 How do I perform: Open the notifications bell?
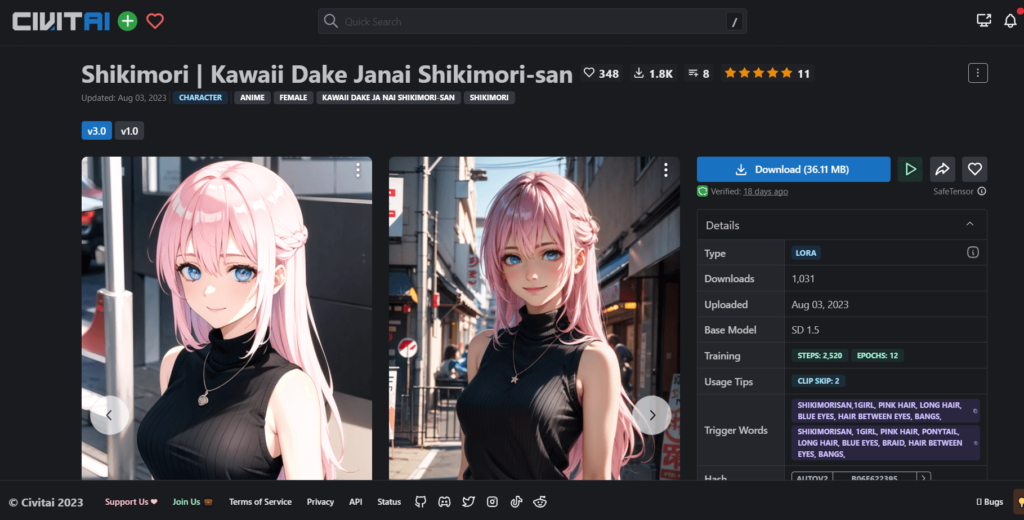pyautogui.click(x=1010, y=21)
